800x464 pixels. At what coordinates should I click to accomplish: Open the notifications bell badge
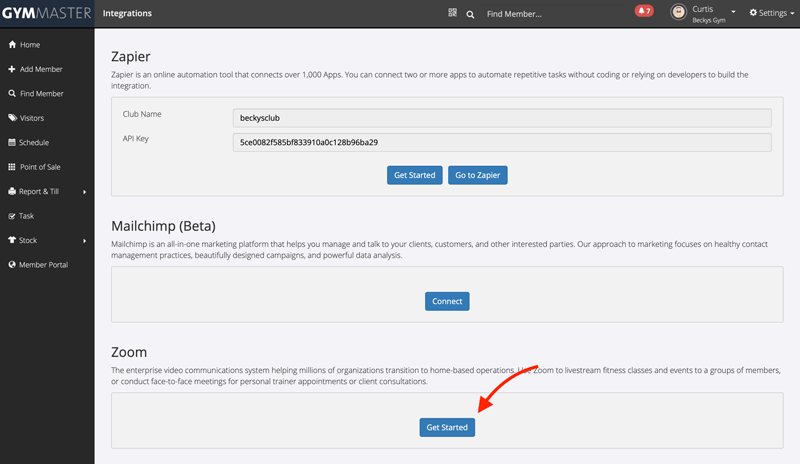pos(643,12)
